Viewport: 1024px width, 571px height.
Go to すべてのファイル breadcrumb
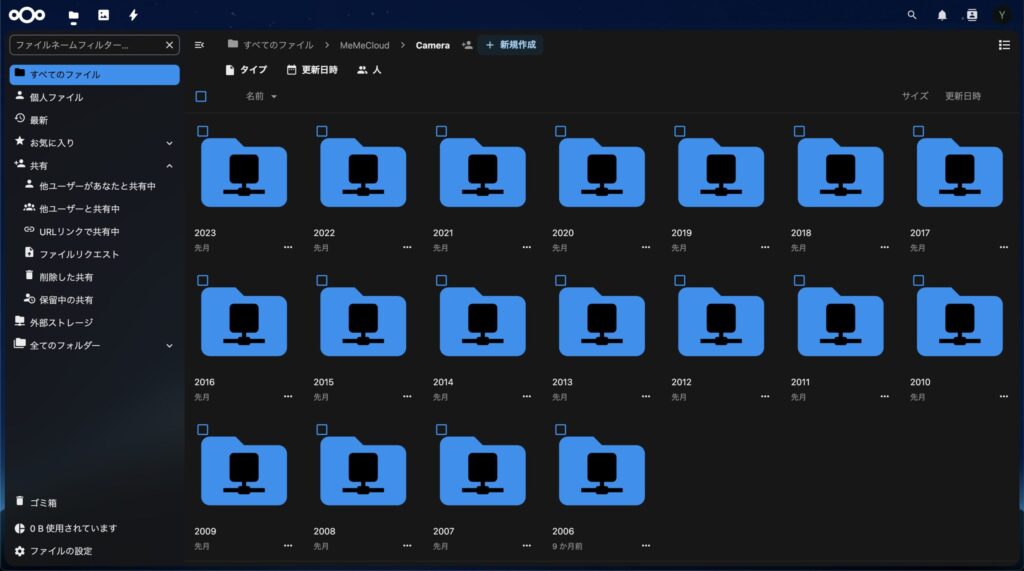(270, 45)
